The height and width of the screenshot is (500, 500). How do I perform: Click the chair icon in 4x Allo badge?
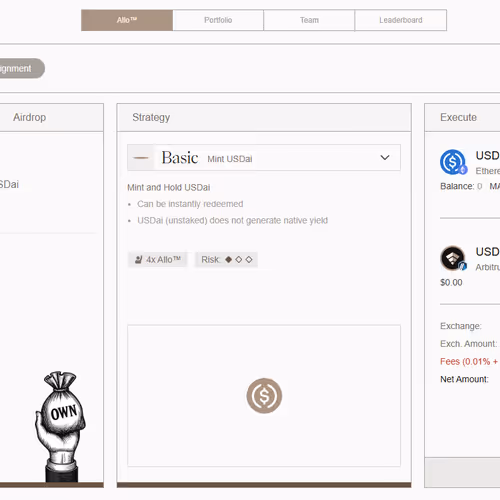tap(139, 259)
